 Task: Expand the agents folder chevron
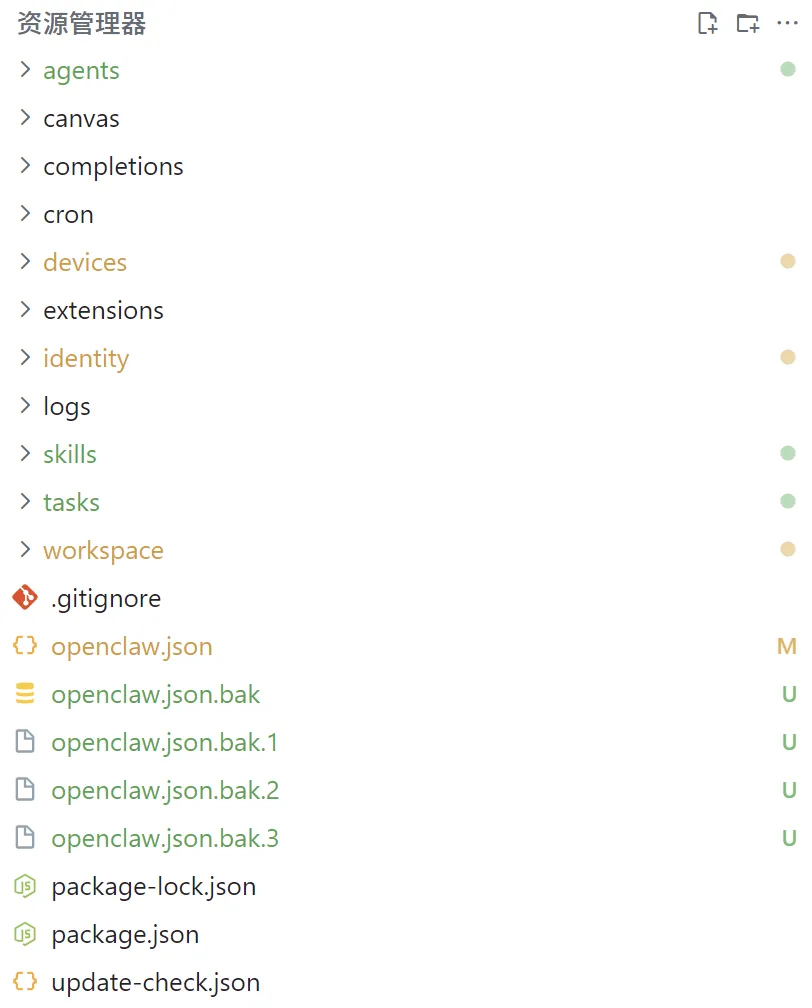[26, 70]
